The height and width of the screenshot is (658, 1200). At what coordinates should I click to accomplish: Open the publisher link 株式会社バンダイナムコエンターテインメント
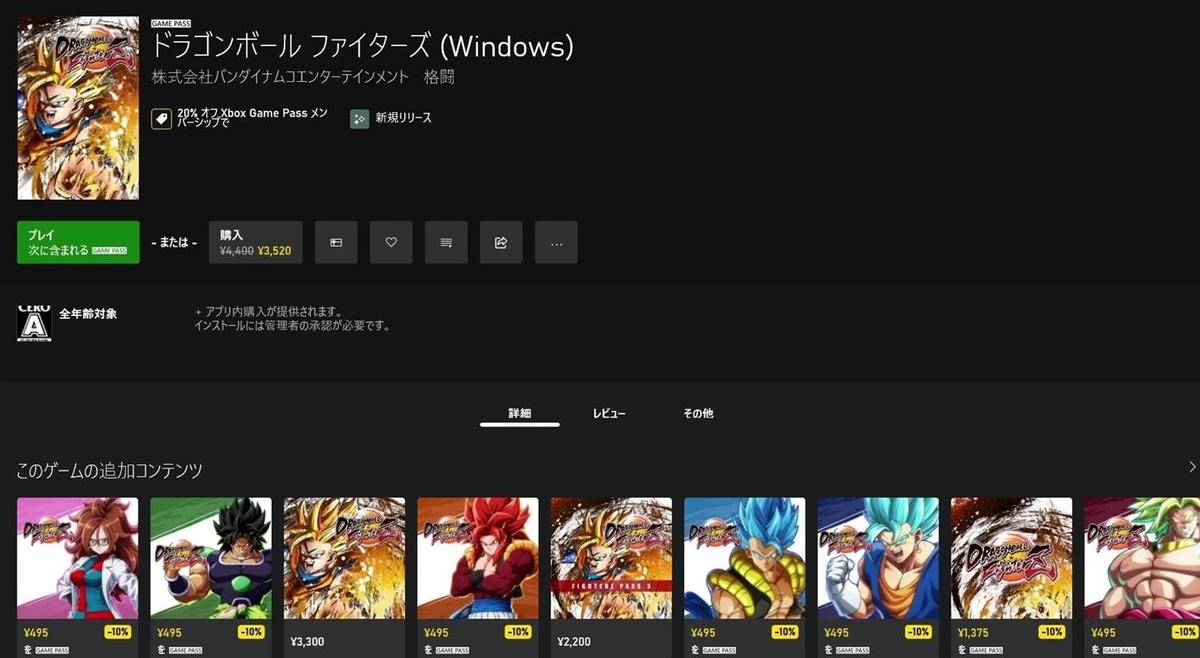[280, 77]
